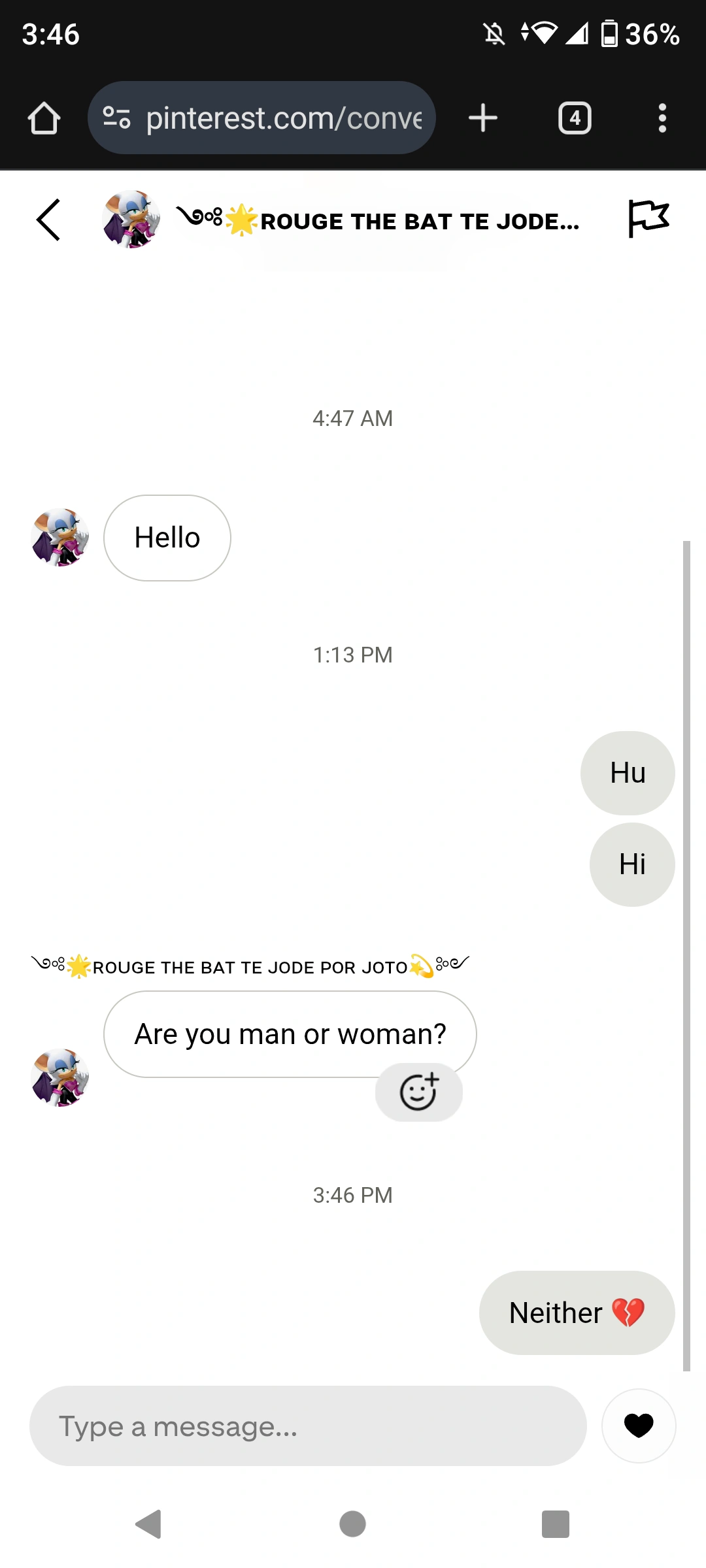Tap avatar beside the 'Hello' message
The width and height of the screenshot is (706, 1568).
(59, 538)
